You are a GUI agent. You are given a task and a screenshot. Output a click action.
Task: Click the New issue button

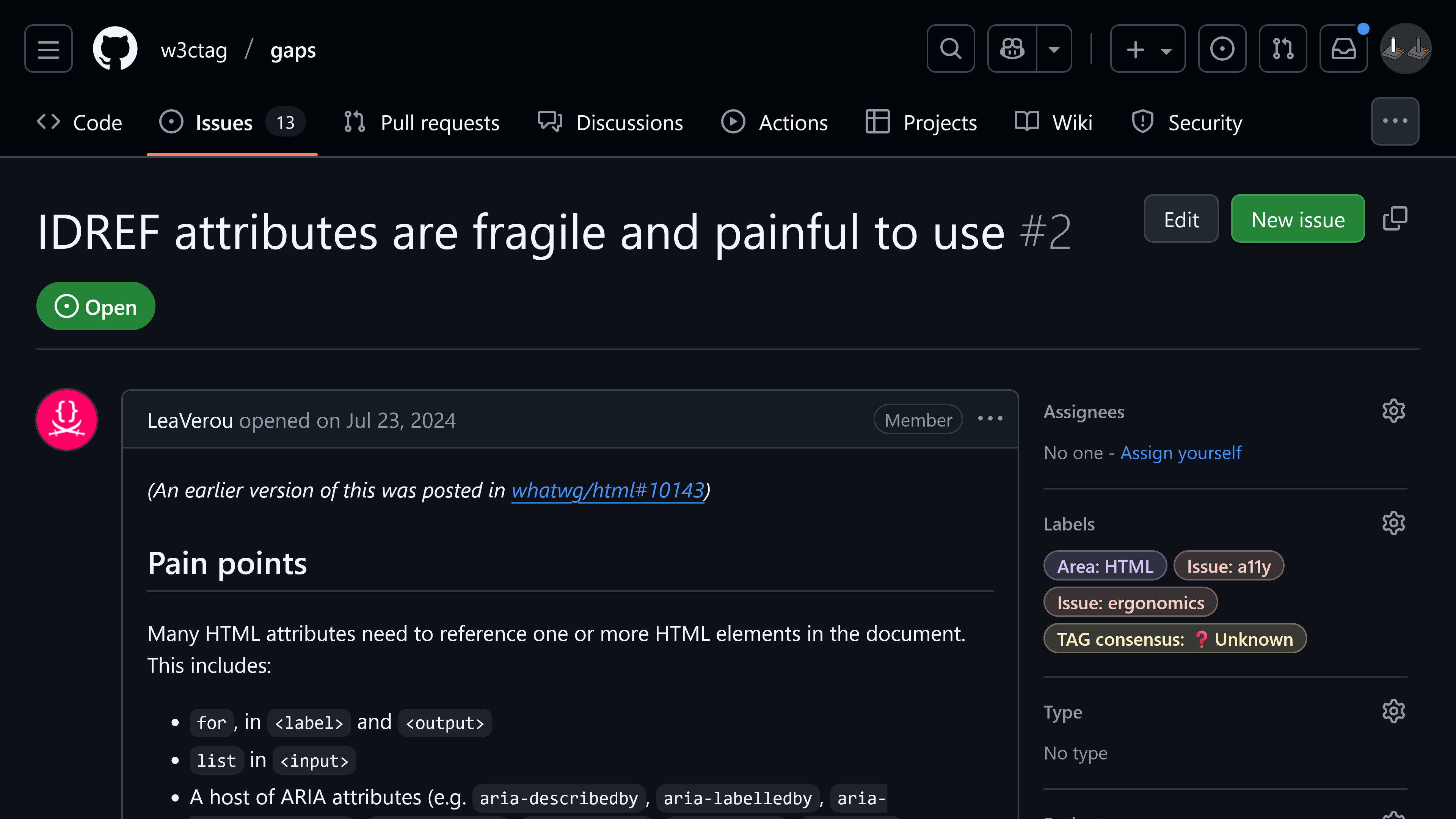[x=1298, y=219]
